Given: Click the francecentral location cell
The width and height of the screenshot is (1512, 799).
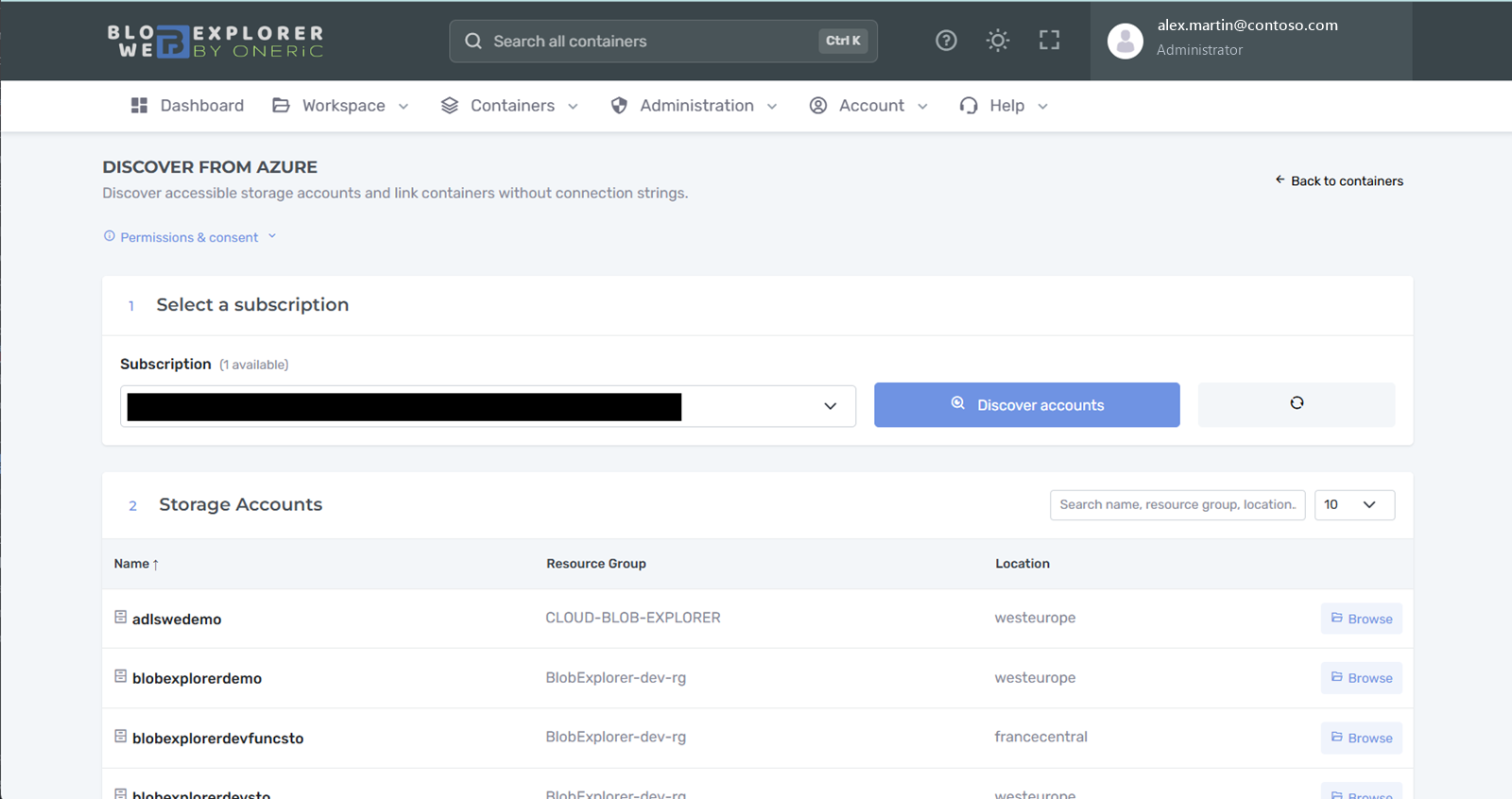Looking at the screenshot, I should pos(1040,737).
